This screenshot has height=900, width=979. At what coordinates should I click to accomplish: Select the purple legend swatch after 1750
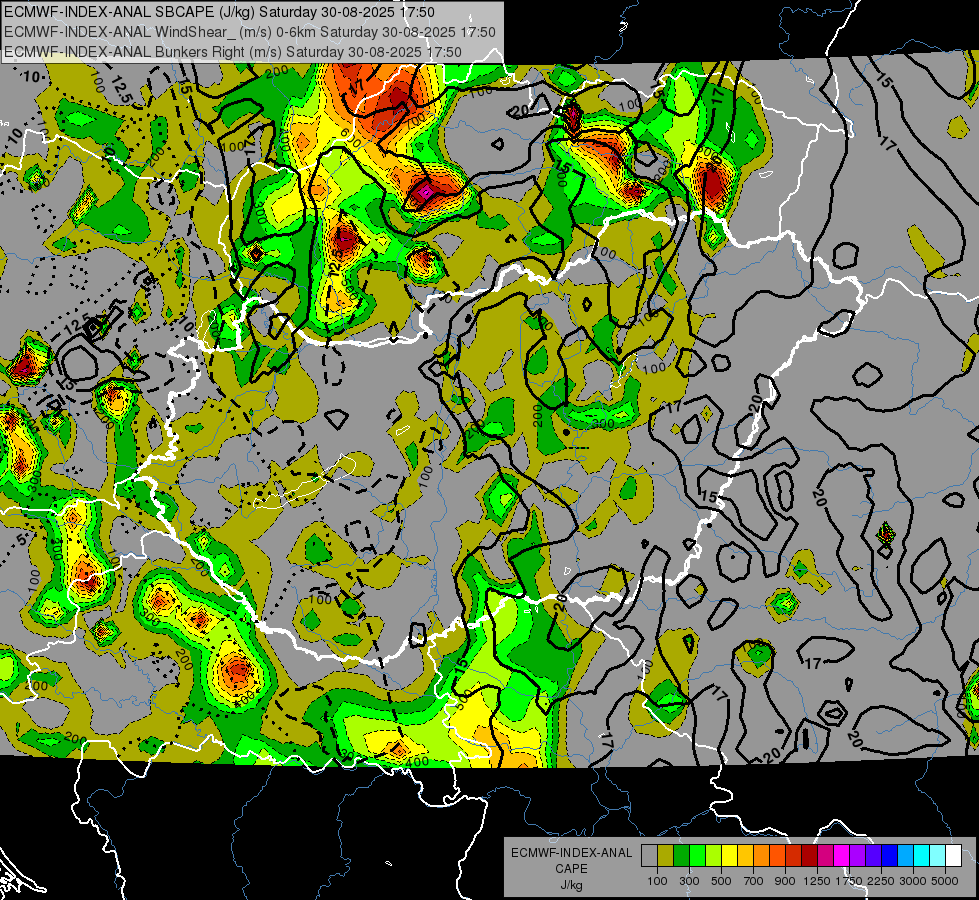click(857, 855)
